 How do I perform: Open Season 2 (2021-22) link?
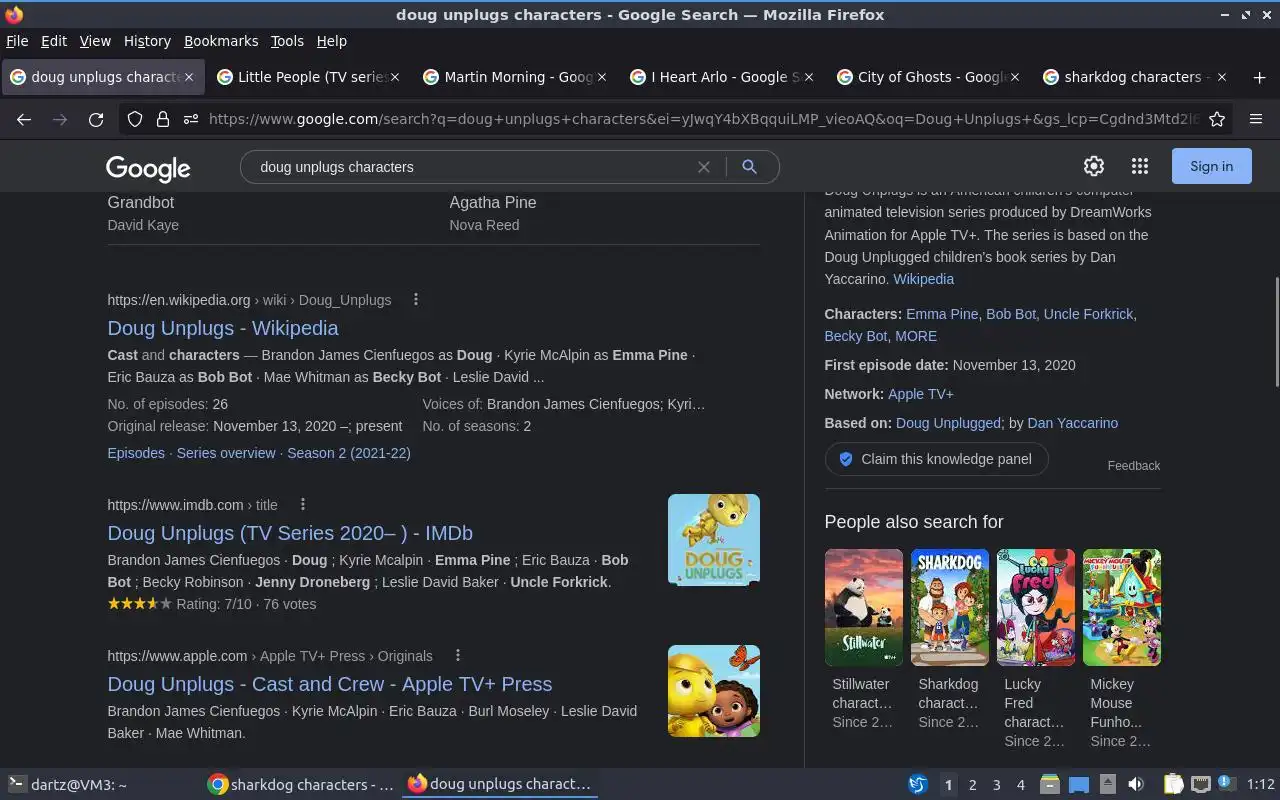[348, 453]
